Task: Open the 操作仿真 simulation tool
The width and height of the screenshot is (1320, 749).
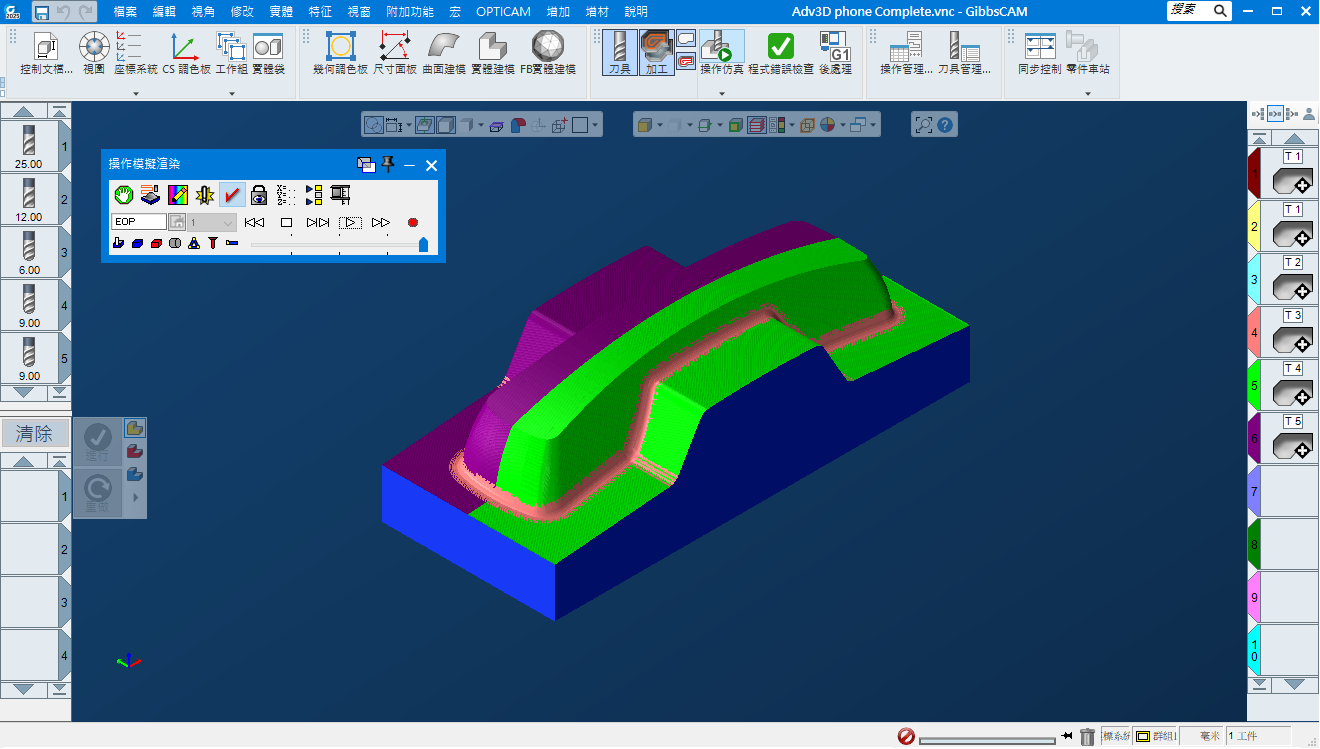Action: tap(721, 51)
